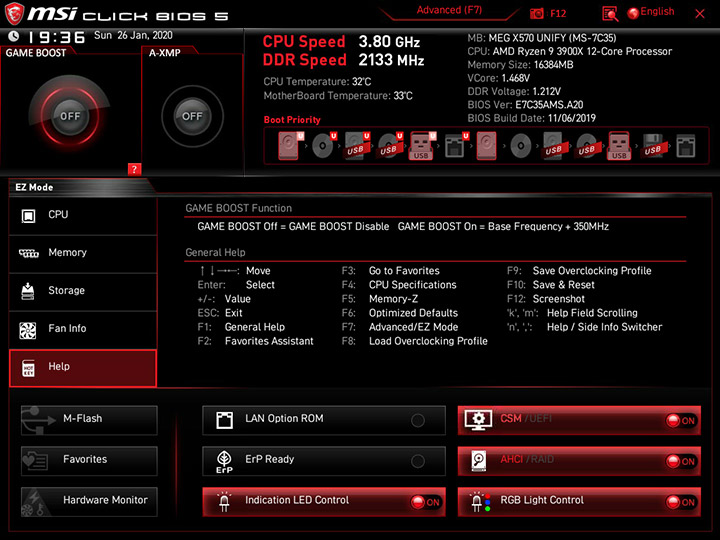Screen dimensions: 720x540
Task: Toggle the A-XMP OFF dial
Action: (192, 116)
